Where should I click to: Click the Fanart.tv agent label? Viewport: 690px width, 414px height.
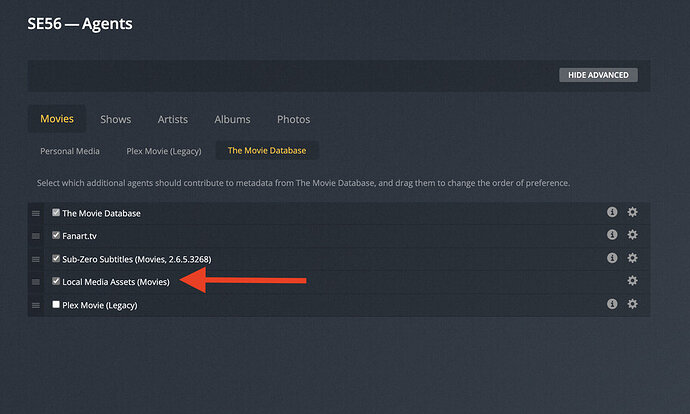click(79, 236)
